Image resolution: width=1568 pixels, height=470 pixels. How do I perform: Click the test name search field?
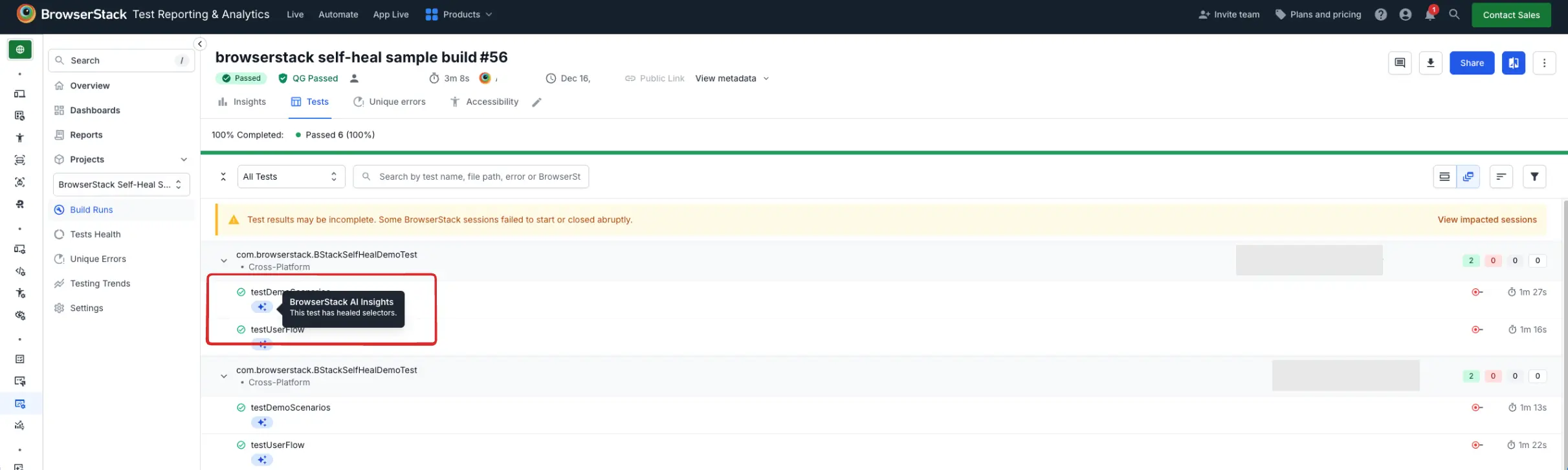pos(479,176)
